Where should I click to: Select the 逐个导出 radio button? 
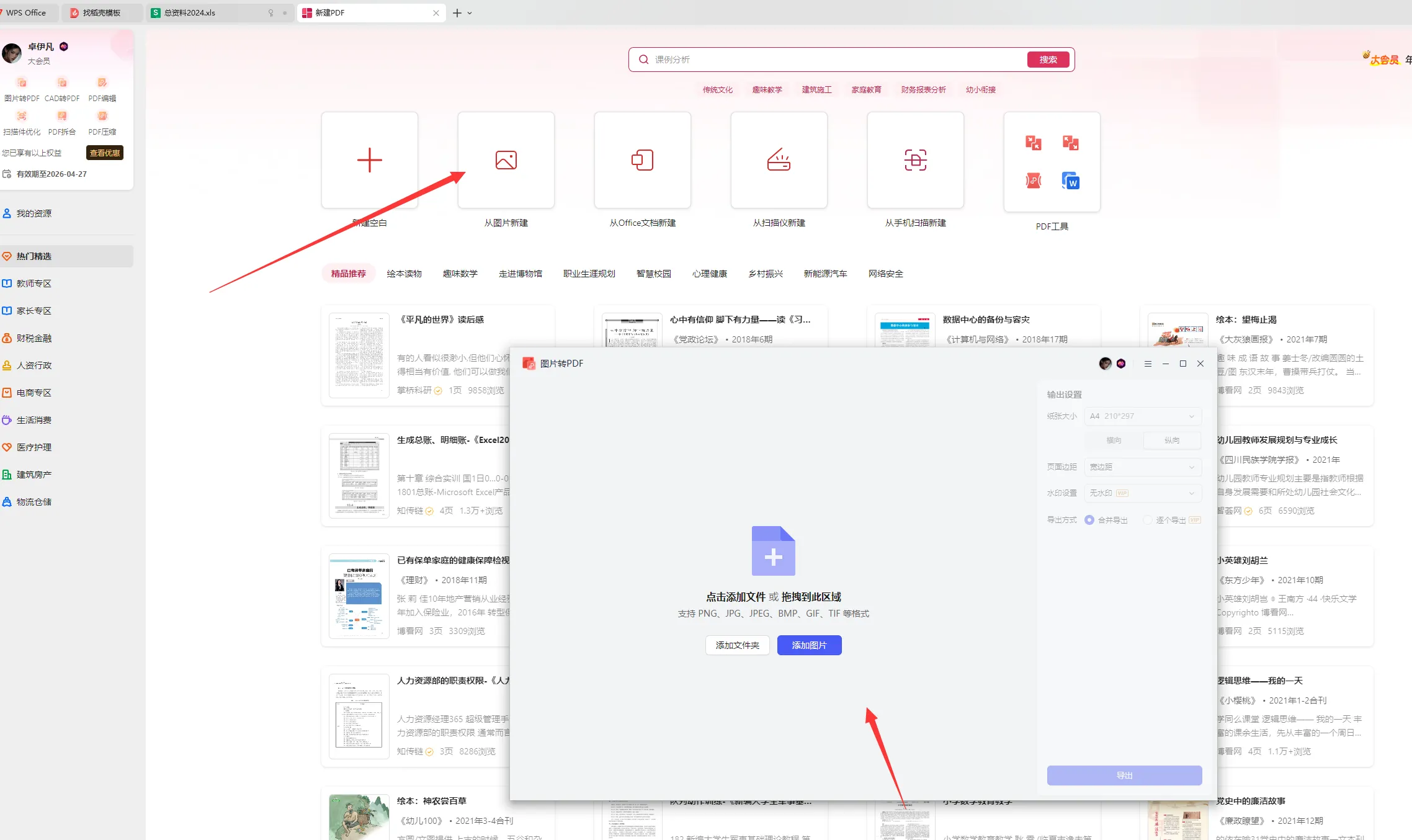pyautogui.click(x=1148, y=520)
